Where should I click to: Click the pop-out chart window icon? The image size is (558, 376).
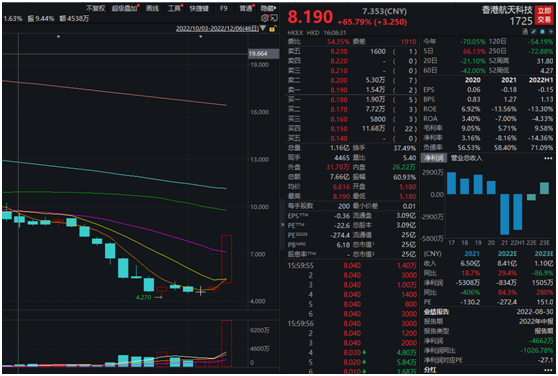pos(273,18)
